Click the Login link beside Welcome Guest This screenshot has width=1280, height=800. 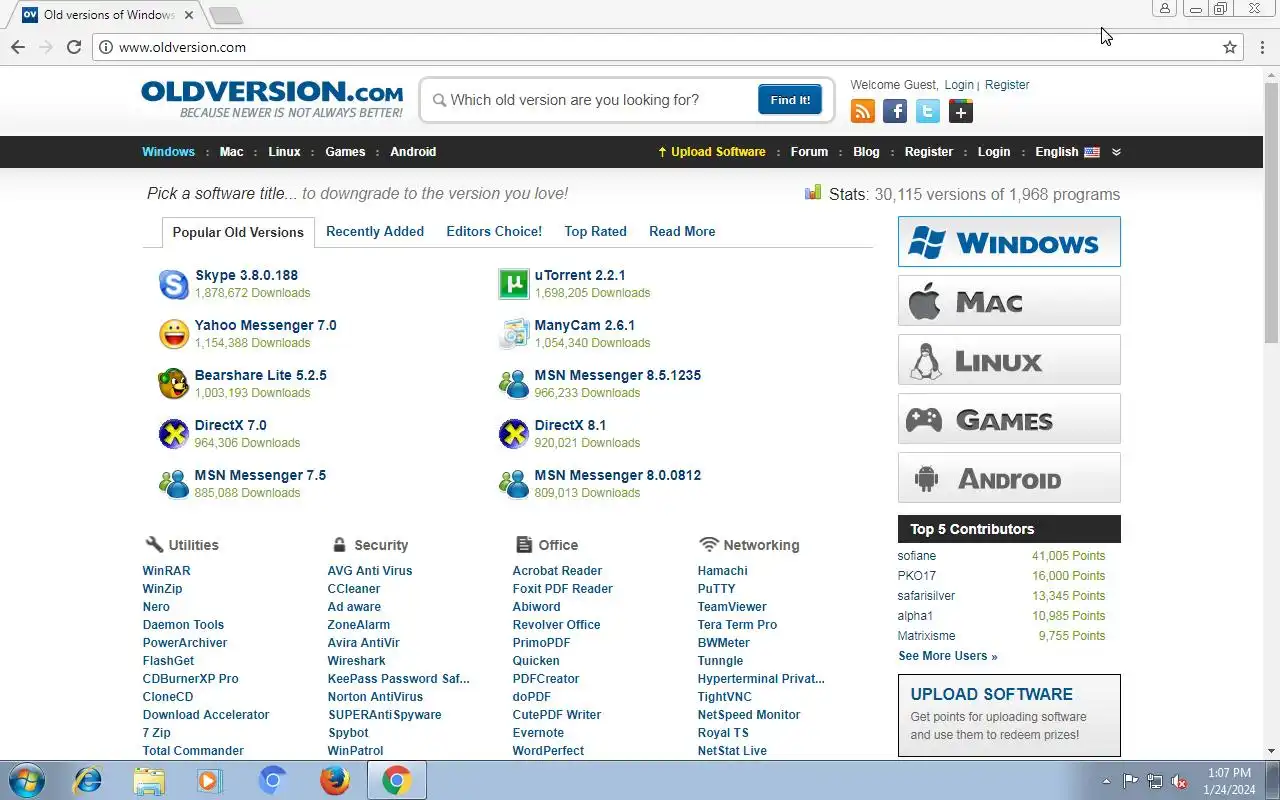coord(959,85)
